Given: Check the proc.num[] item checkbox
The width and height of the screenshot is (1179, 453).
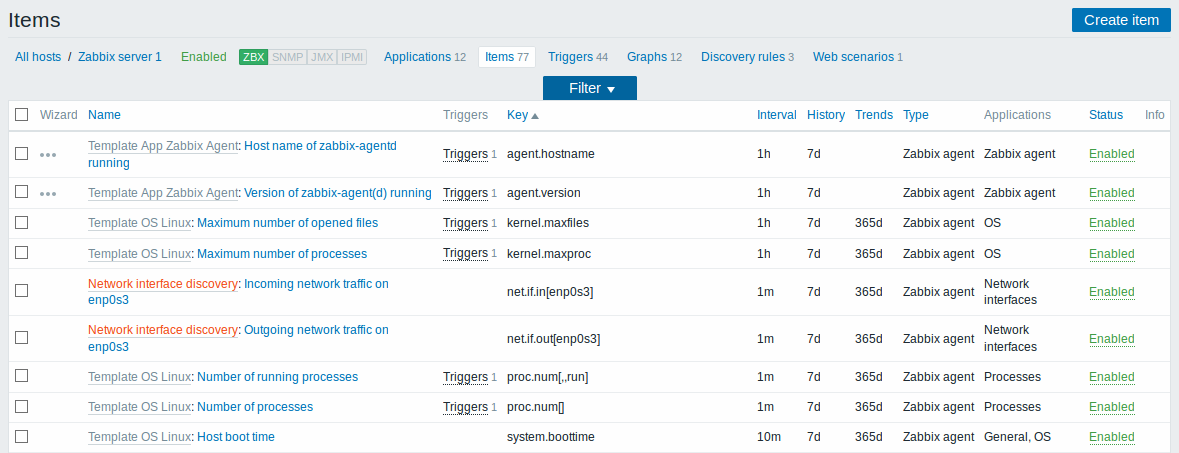Looking at the screenshot, I should (x=22, y=406).
